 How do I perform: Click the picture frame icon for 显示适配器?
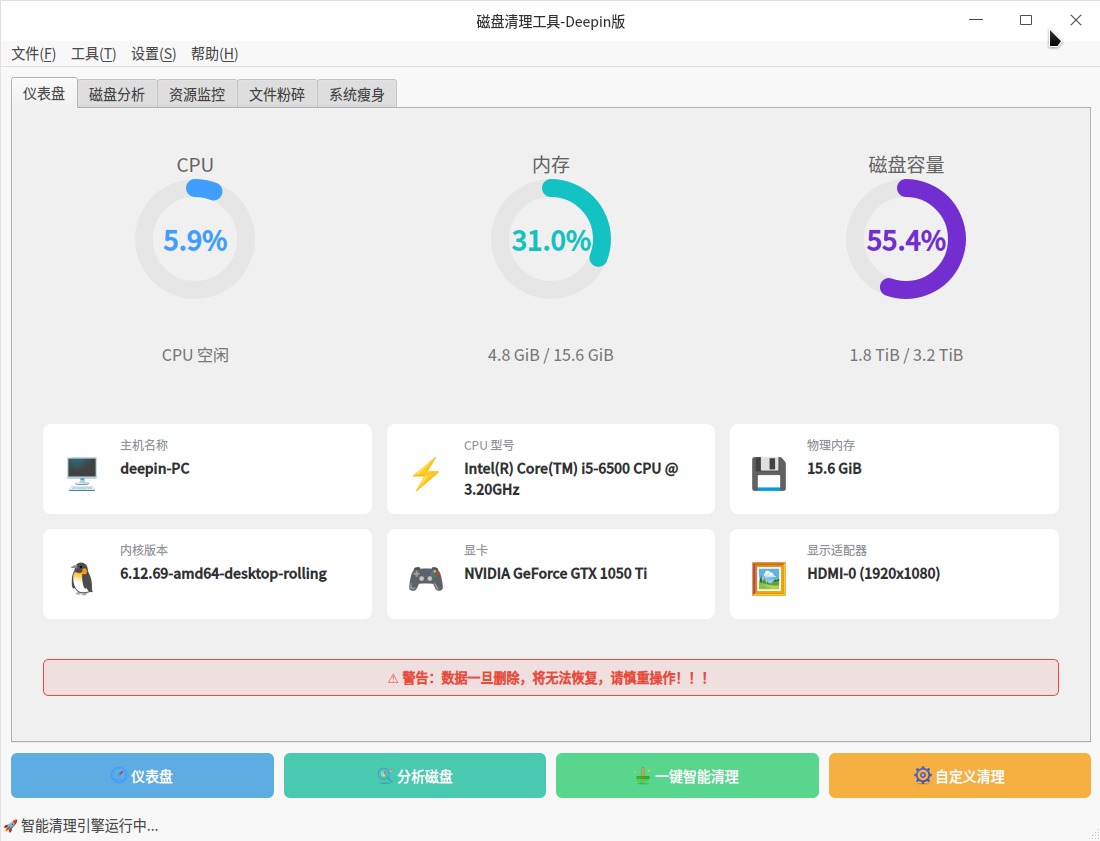click(769, 579)
